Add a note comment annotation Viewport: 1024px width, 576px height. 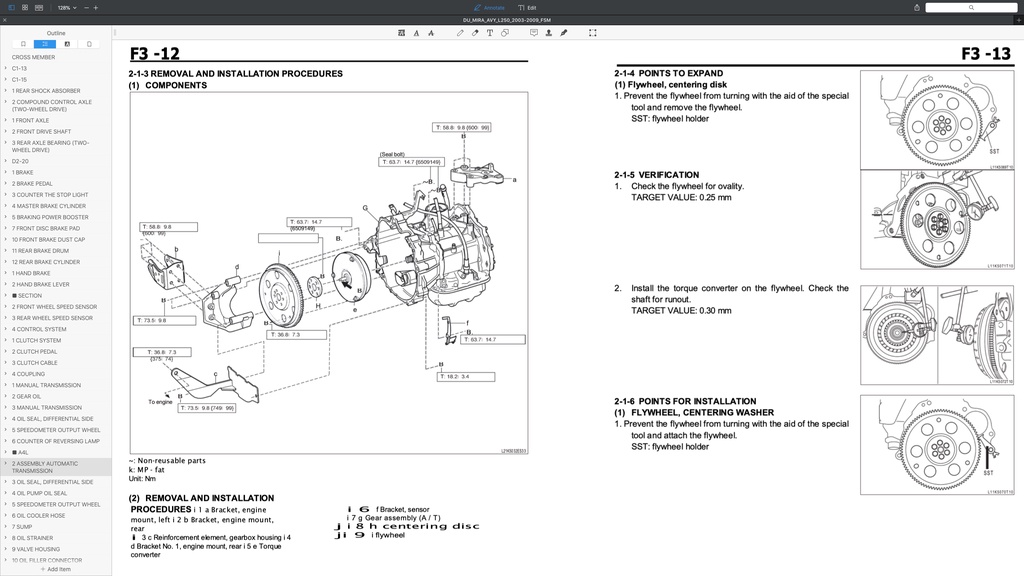[x=534, y=32]
